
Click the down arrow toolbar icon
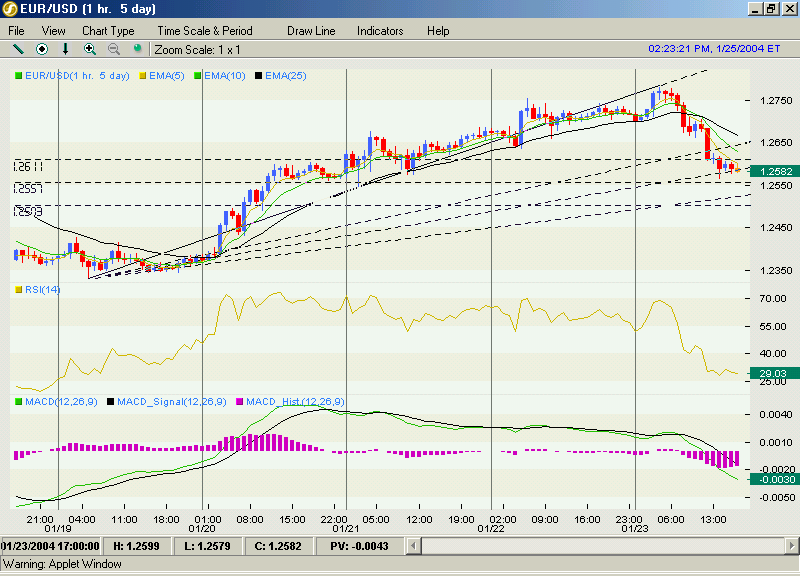click(65, 49)
